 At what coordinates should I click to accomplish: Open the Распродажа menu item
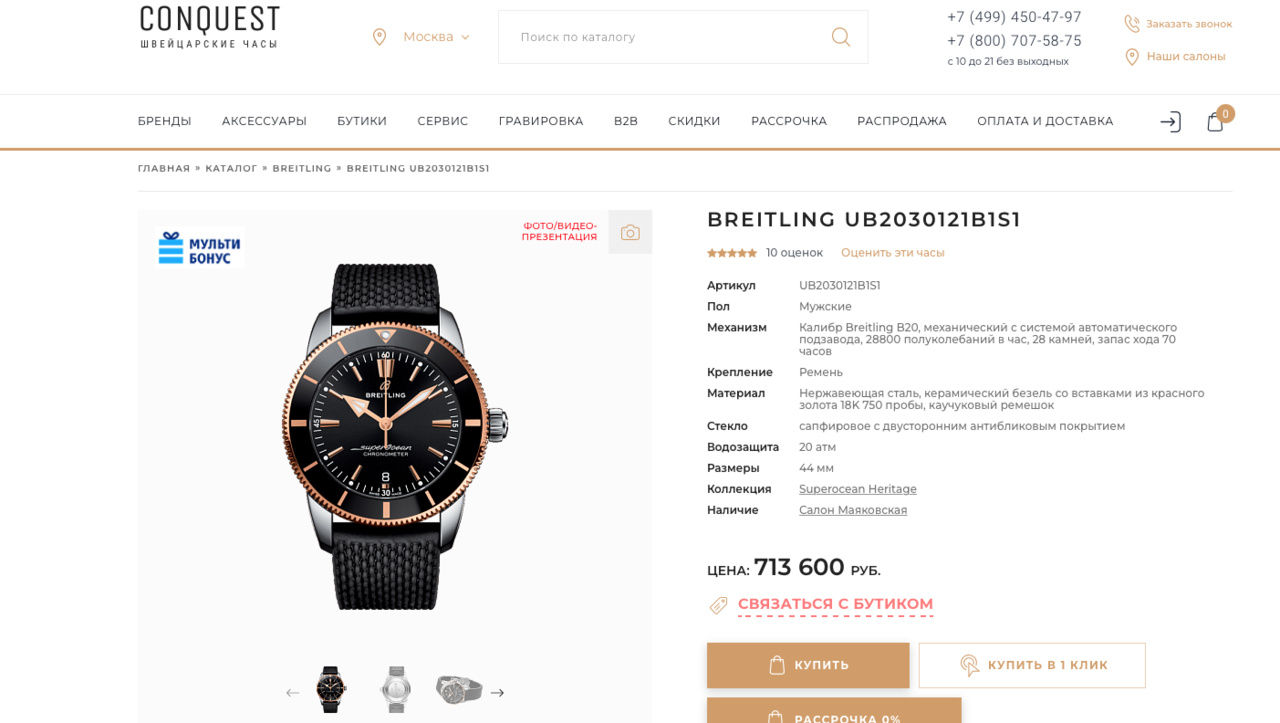(901, 121)
